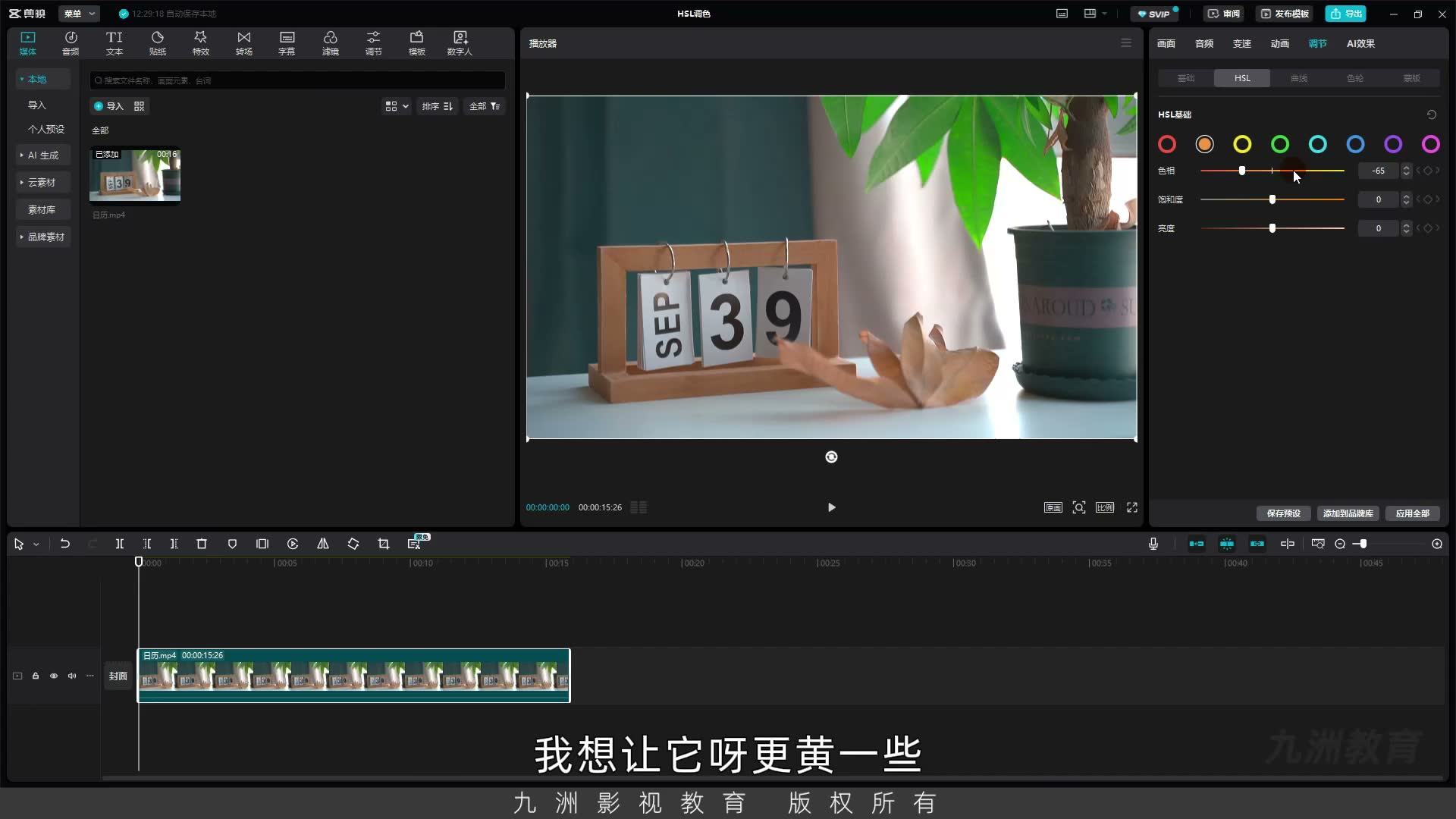Click the 添加到品牌库 button

click(1348, 513)
